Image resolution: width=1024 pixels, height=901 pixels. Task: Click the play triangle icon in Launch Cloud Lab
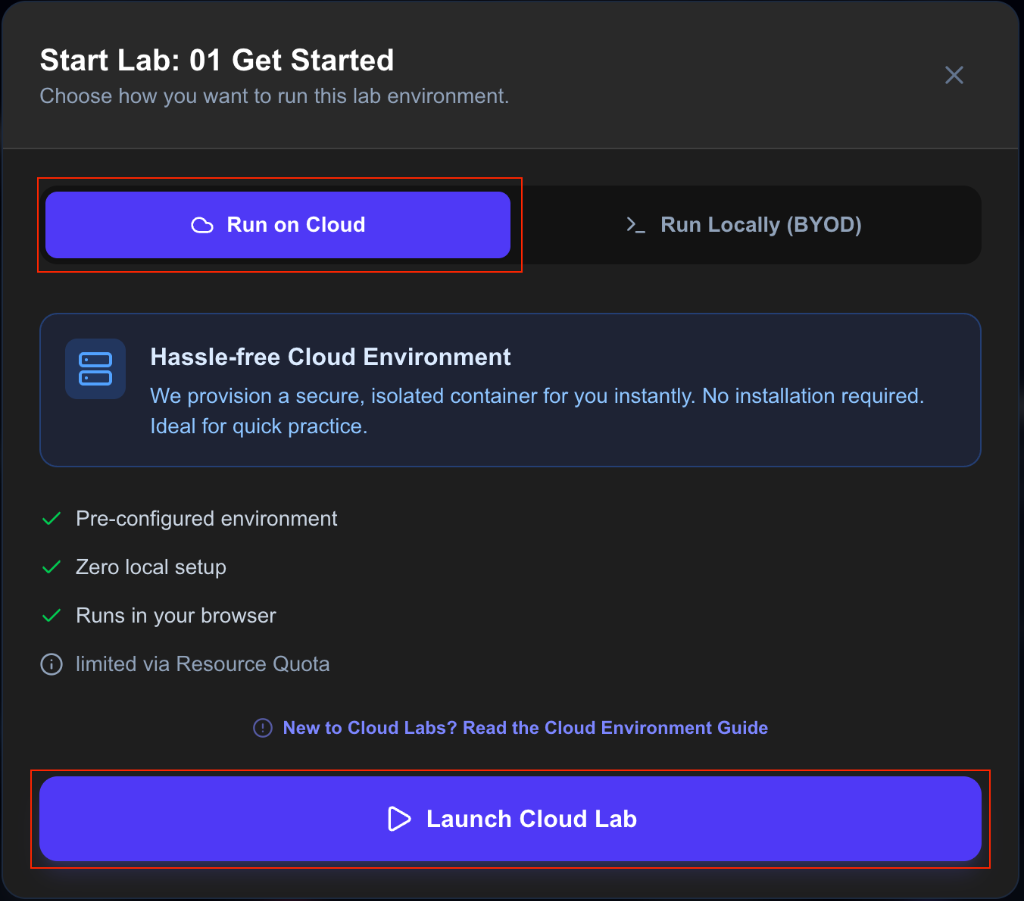(x=399, y=819)
